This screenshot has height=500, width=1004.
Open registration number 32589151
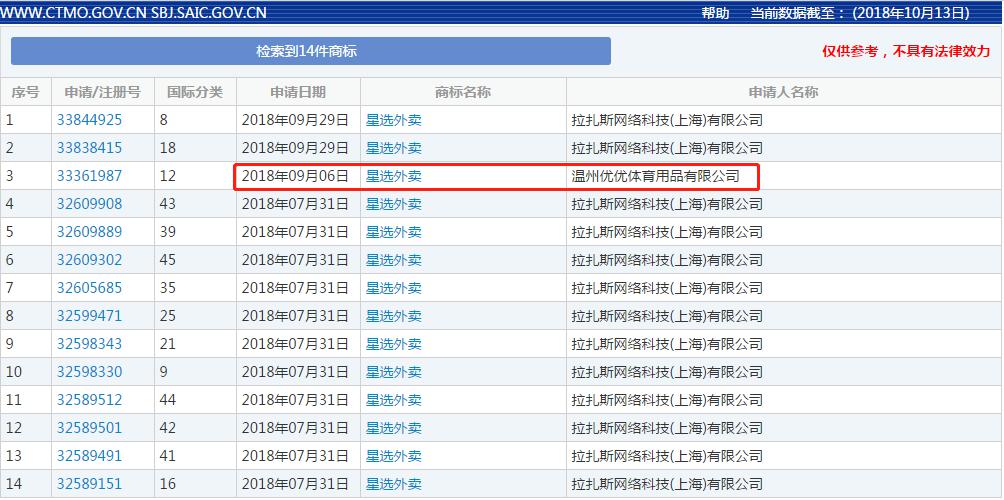[x=89, y=484]
